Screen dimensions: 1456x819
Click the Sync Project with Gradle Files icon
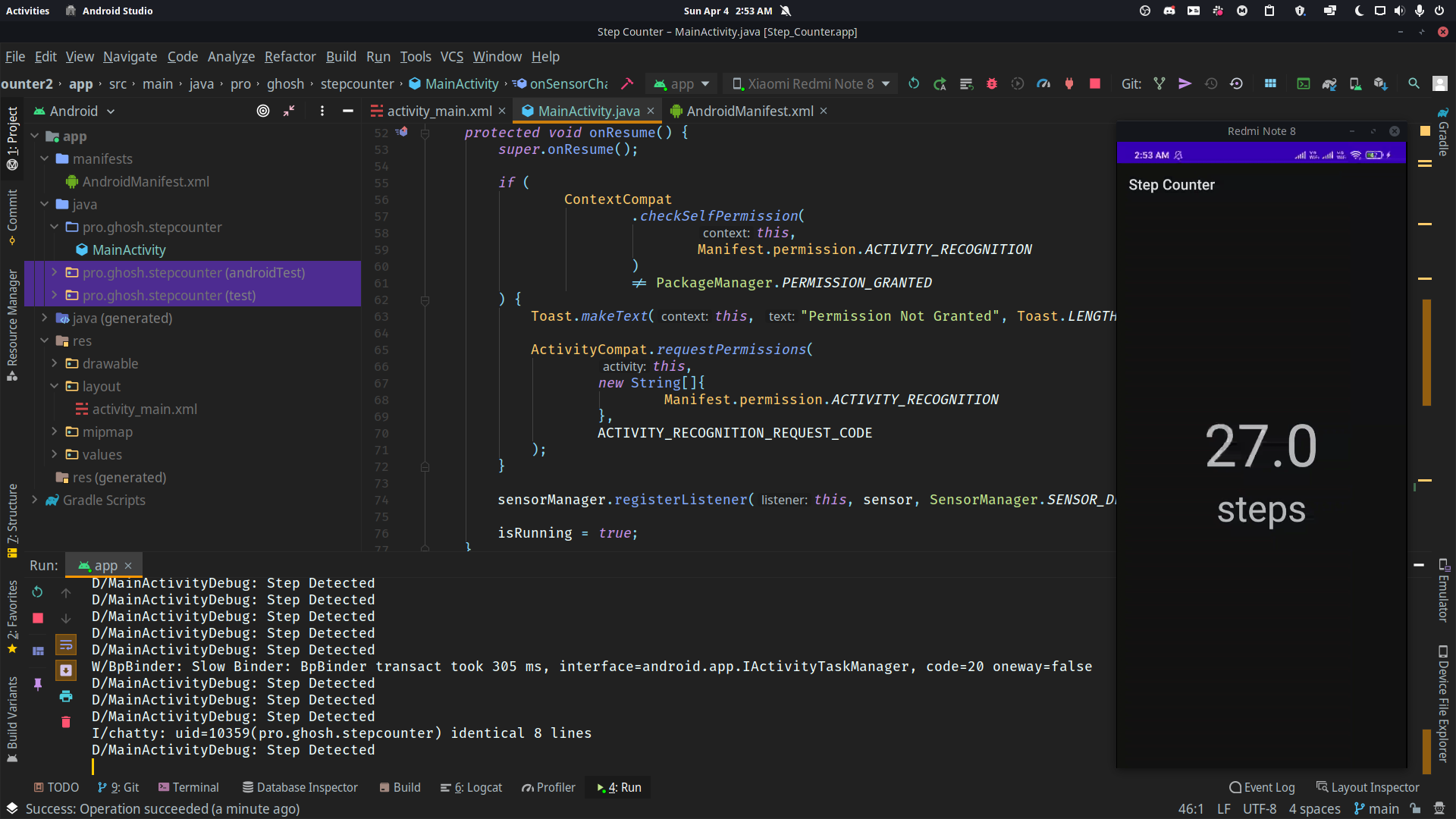[1329, 83]
